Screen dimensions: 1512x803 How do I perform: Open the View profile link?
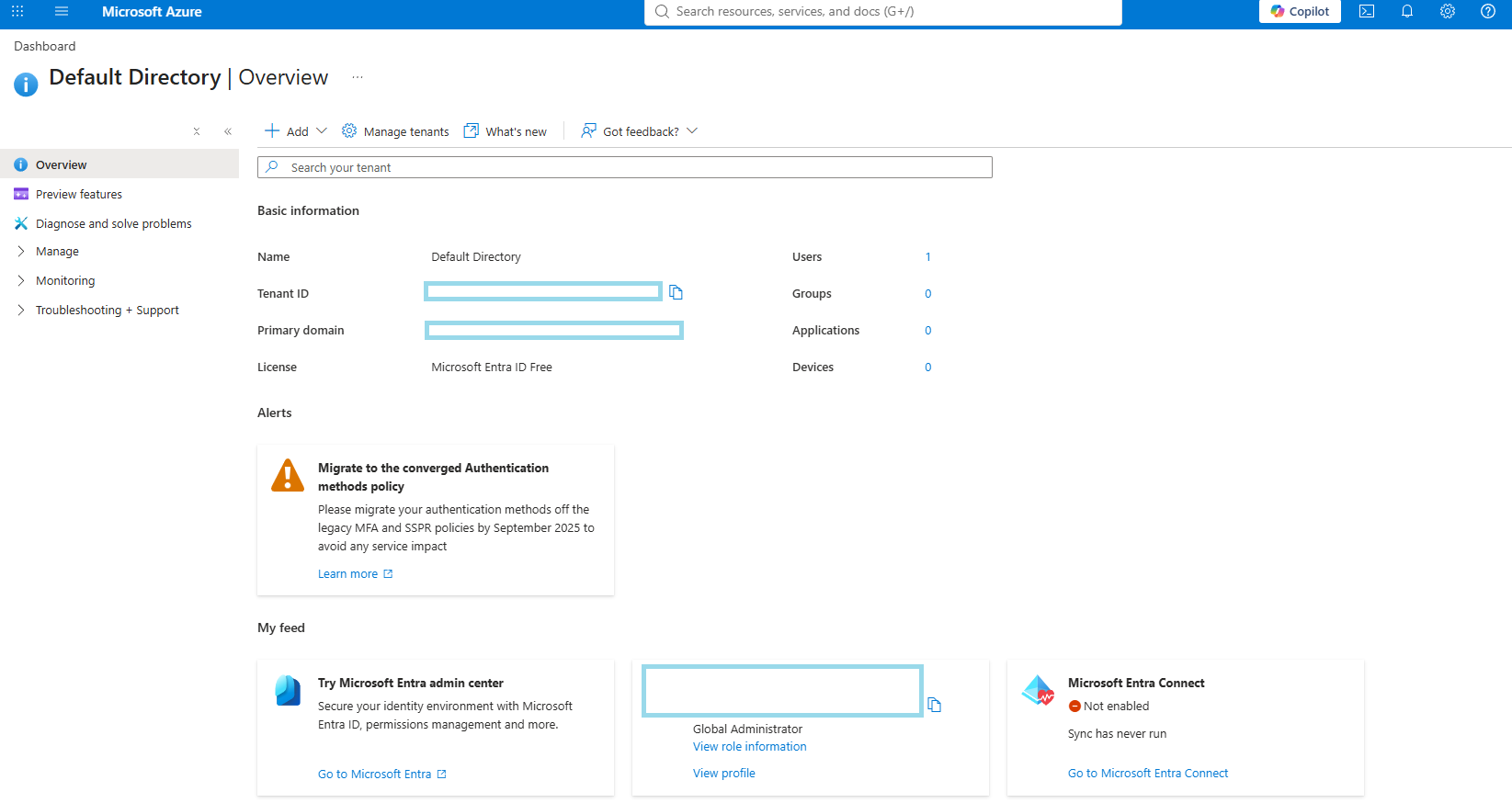tap(724, 773)
